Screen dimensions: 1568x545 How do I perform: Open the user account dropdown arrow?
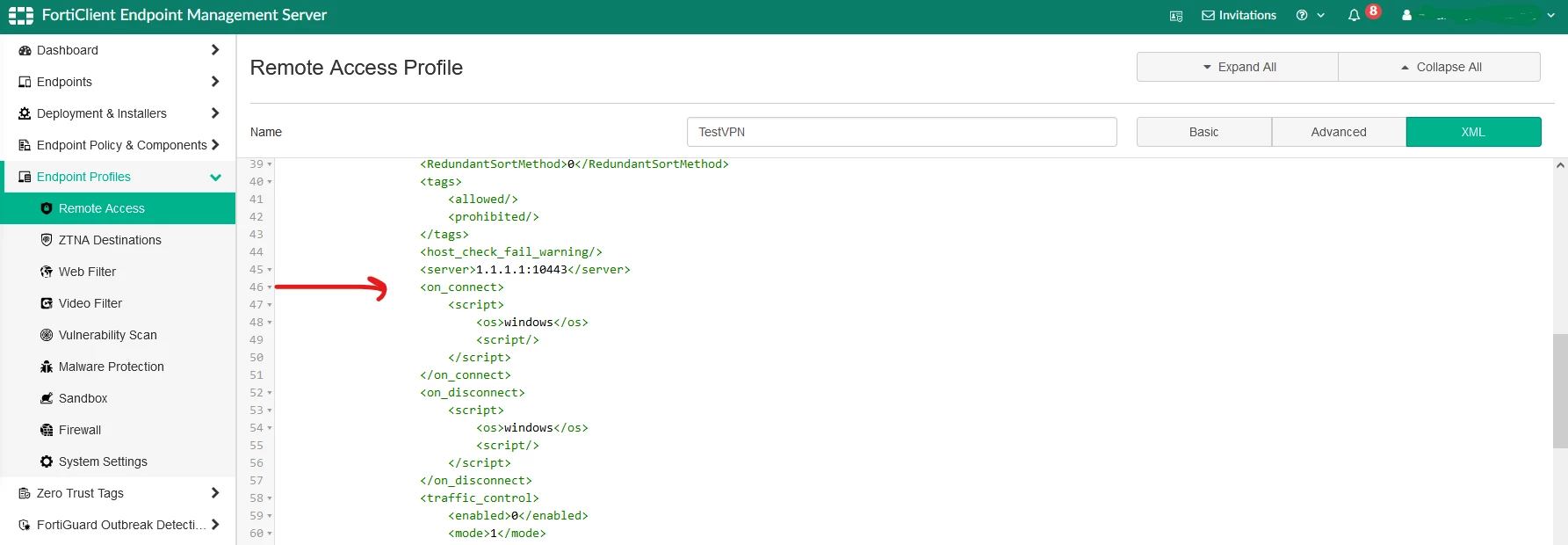pos(1550,16)
